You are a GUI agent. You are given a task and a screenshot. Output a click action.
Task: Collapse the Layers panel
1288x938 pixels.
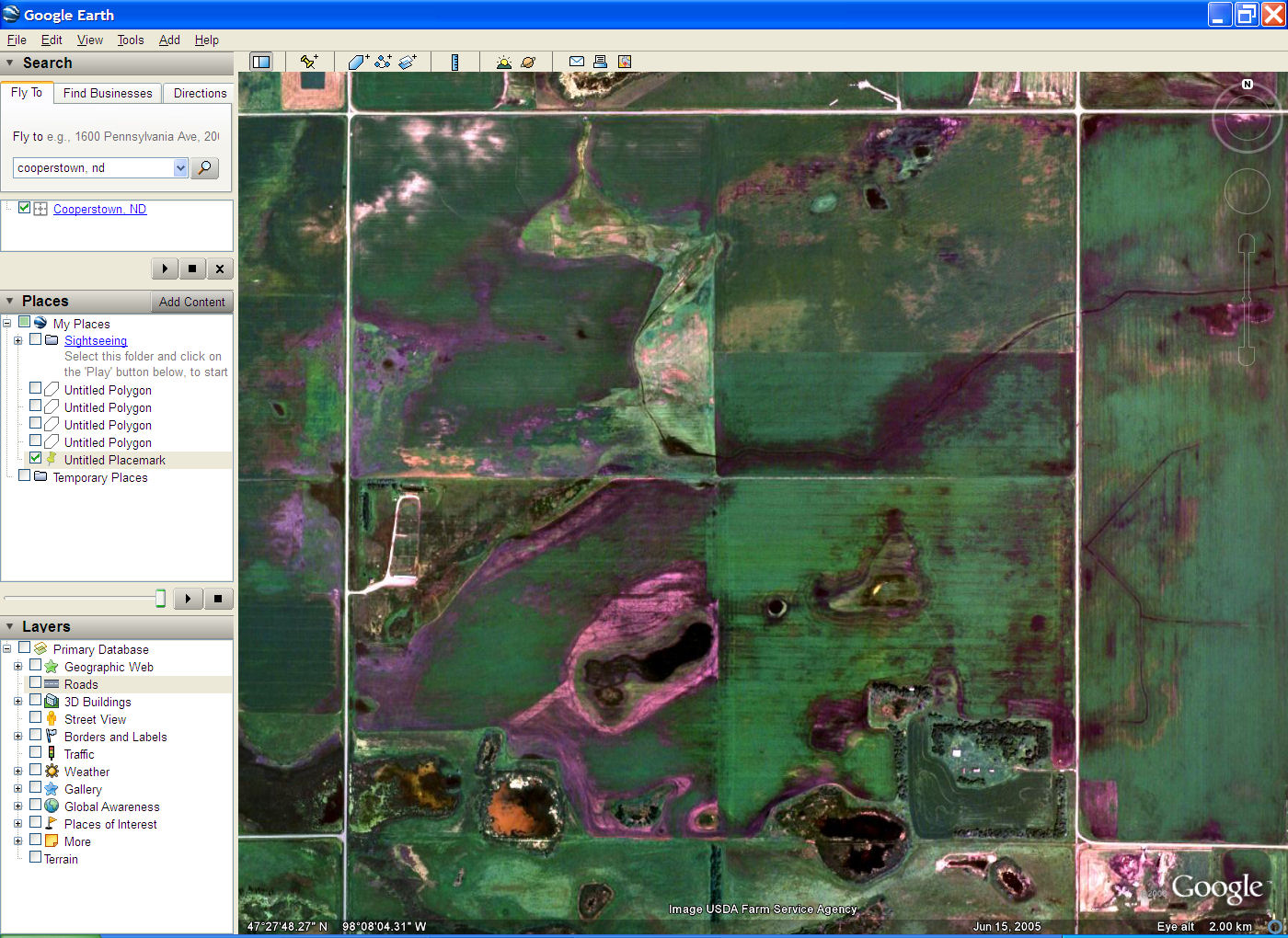coord(10,626)
